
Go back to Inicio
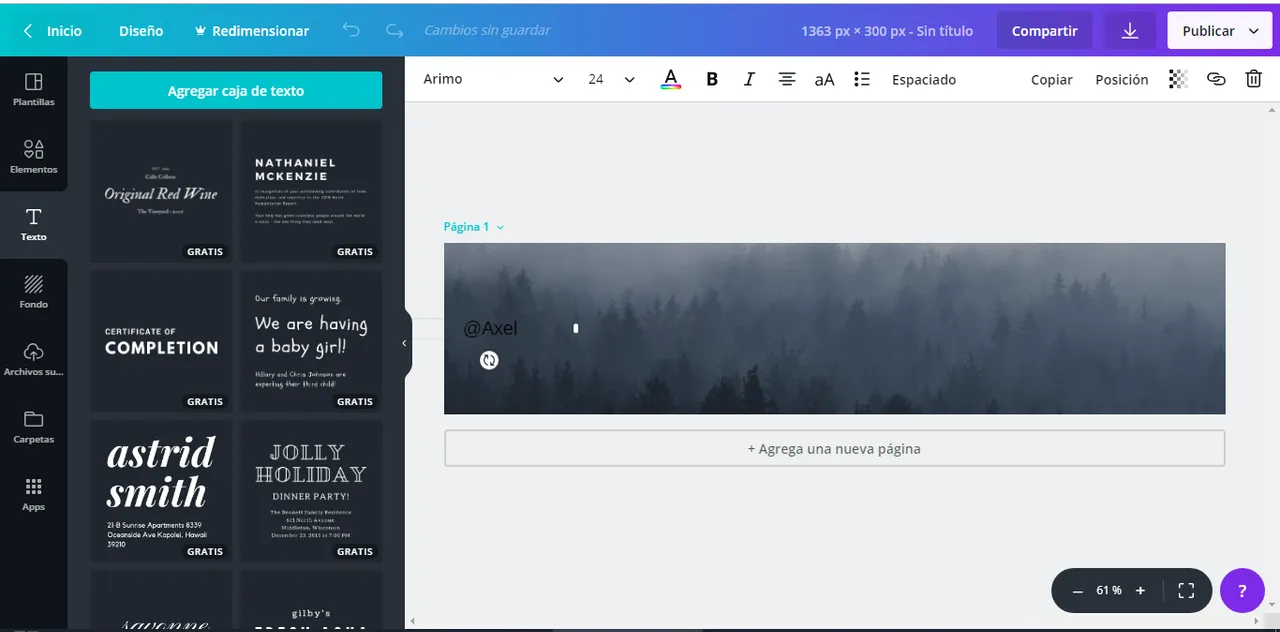53,31
